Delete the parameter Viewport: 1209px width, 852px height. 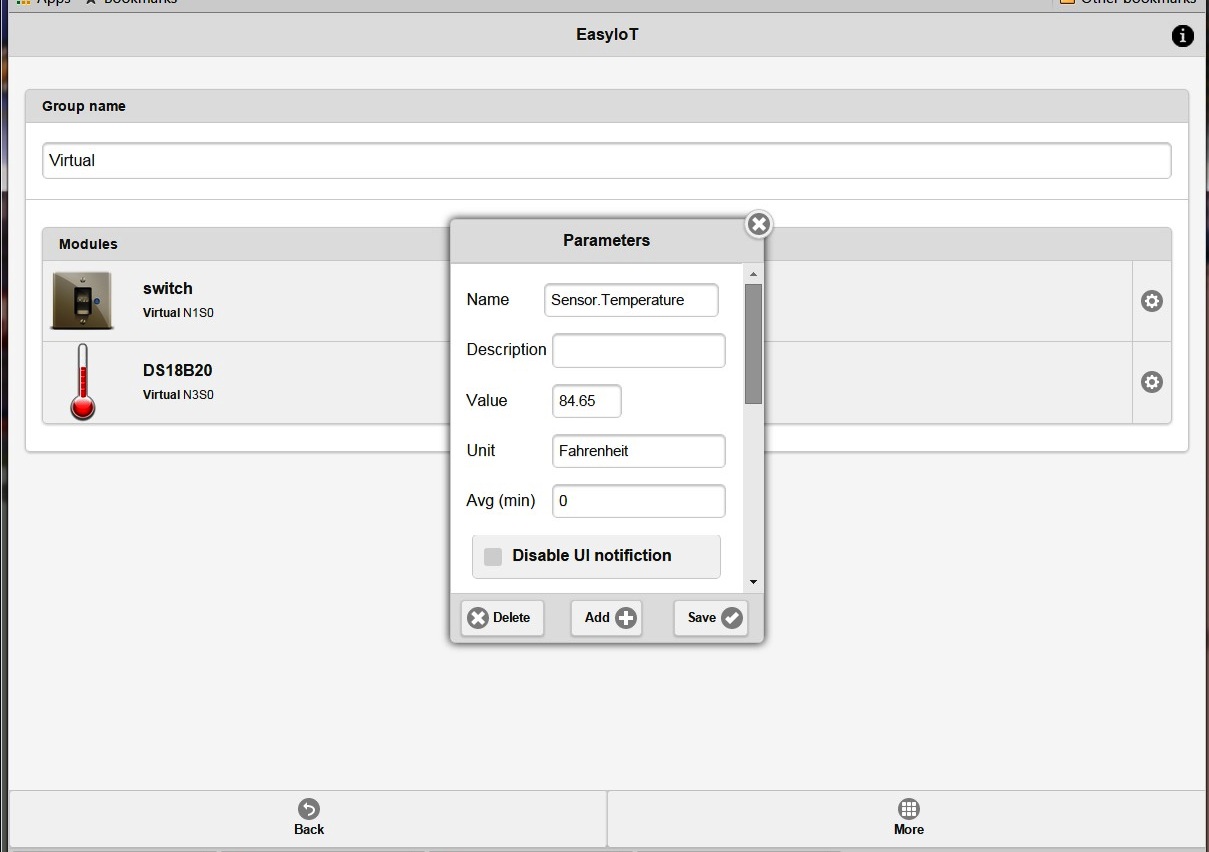coord(502,618)
